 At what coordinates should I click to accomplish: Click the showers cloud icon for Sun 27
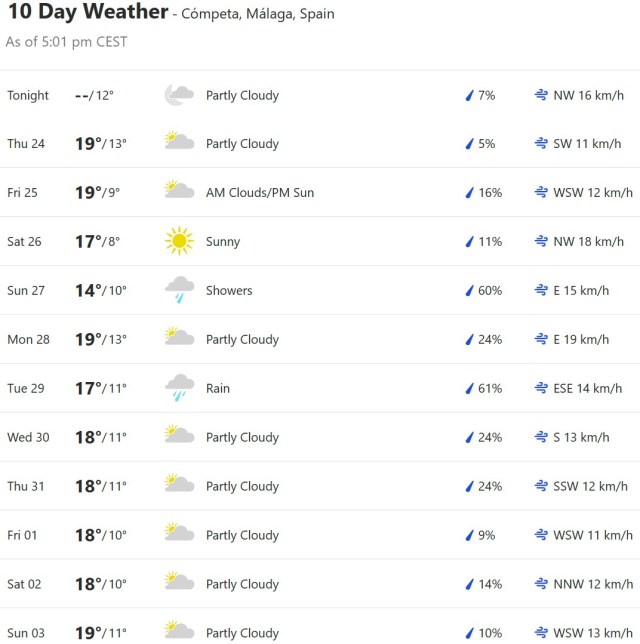coord(179,290)
